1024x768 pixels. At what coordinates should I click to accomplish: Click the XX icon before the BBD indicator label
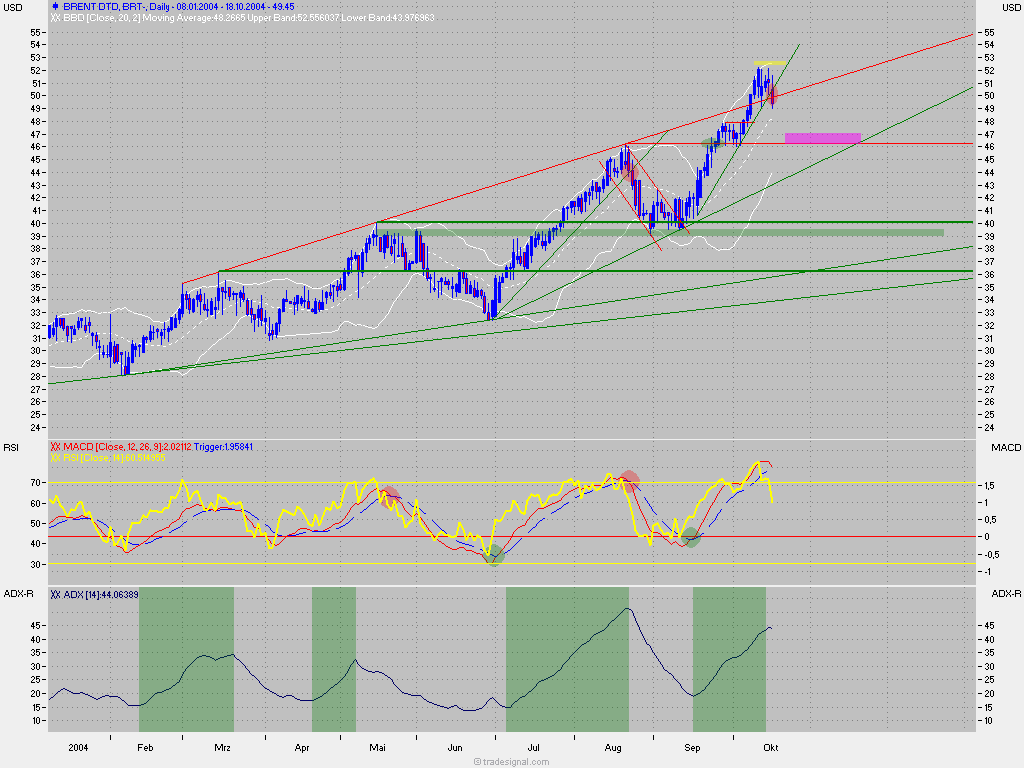click(56, 18)
